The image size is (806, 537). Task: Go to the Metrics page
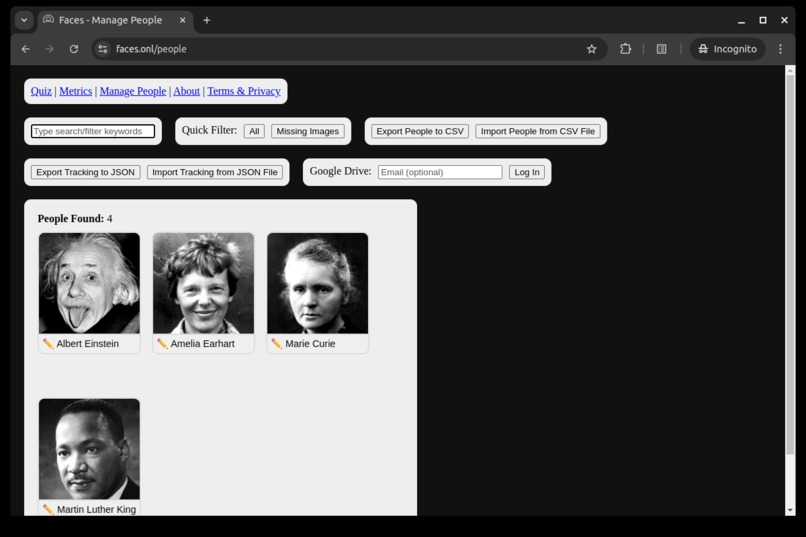[76, 91]
